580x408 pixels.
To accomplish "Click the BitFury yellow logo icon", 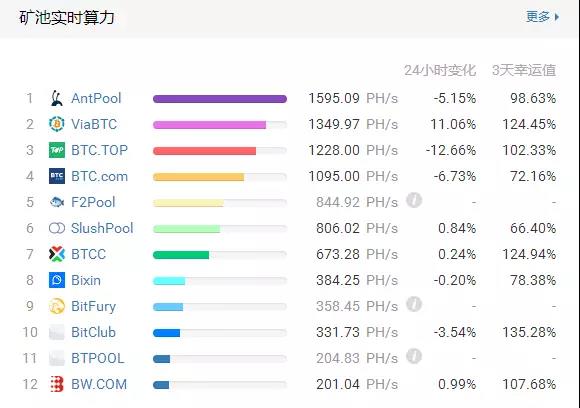I will (57, 306).
